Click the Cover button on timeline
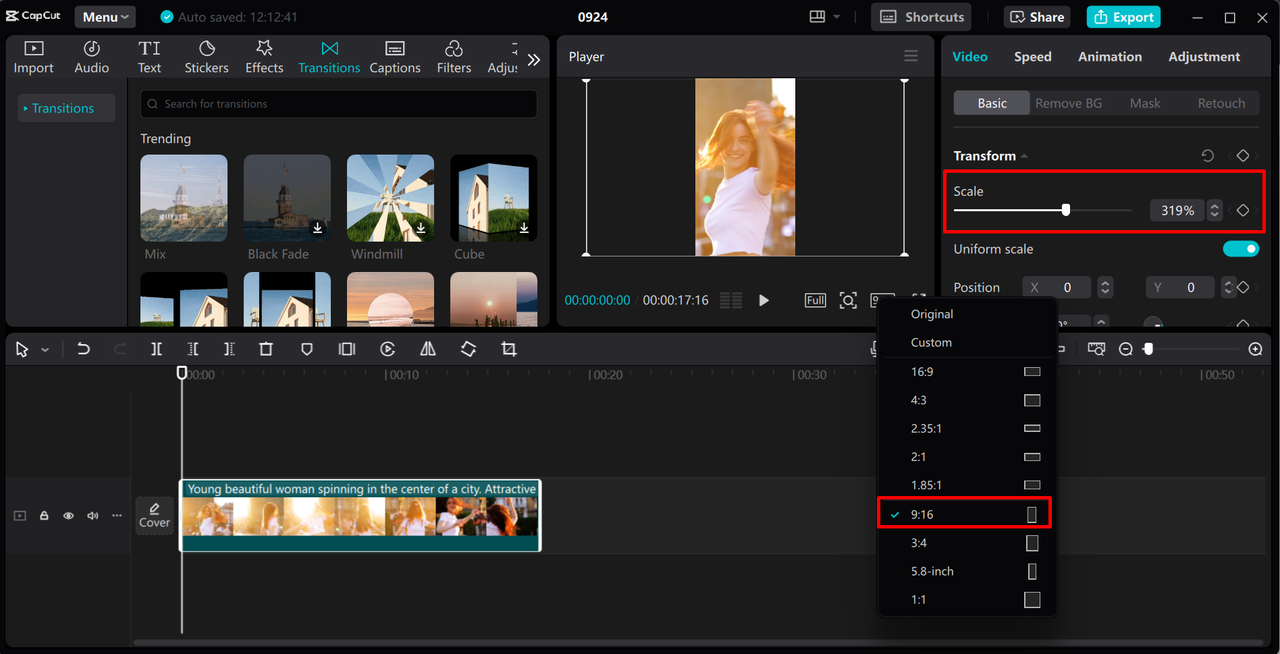Viewport: 1280px width, 654px height. (x=154, y=516)
